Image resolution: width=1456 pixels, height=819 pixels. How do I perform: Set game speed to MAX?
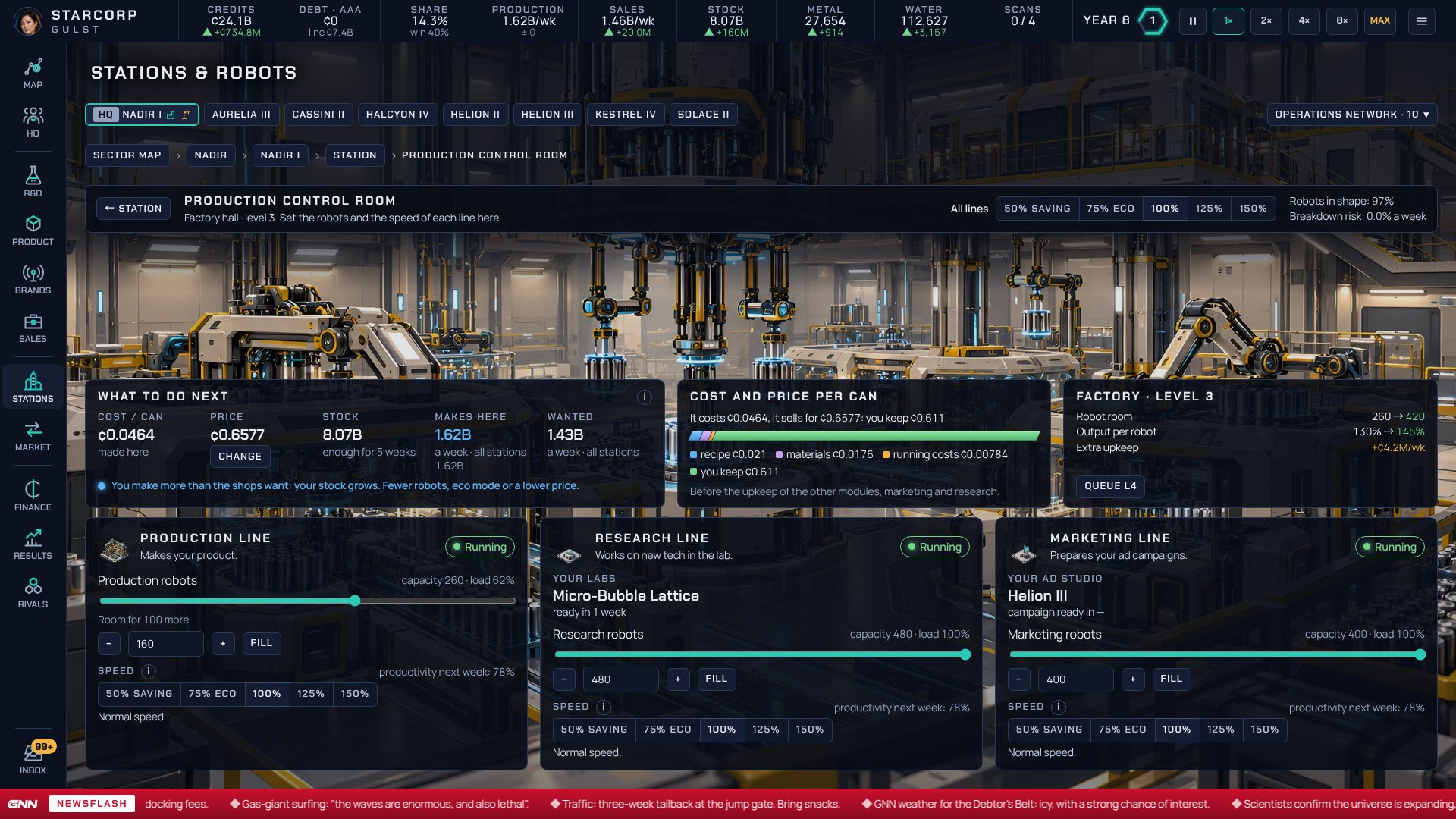[1379, 20]
